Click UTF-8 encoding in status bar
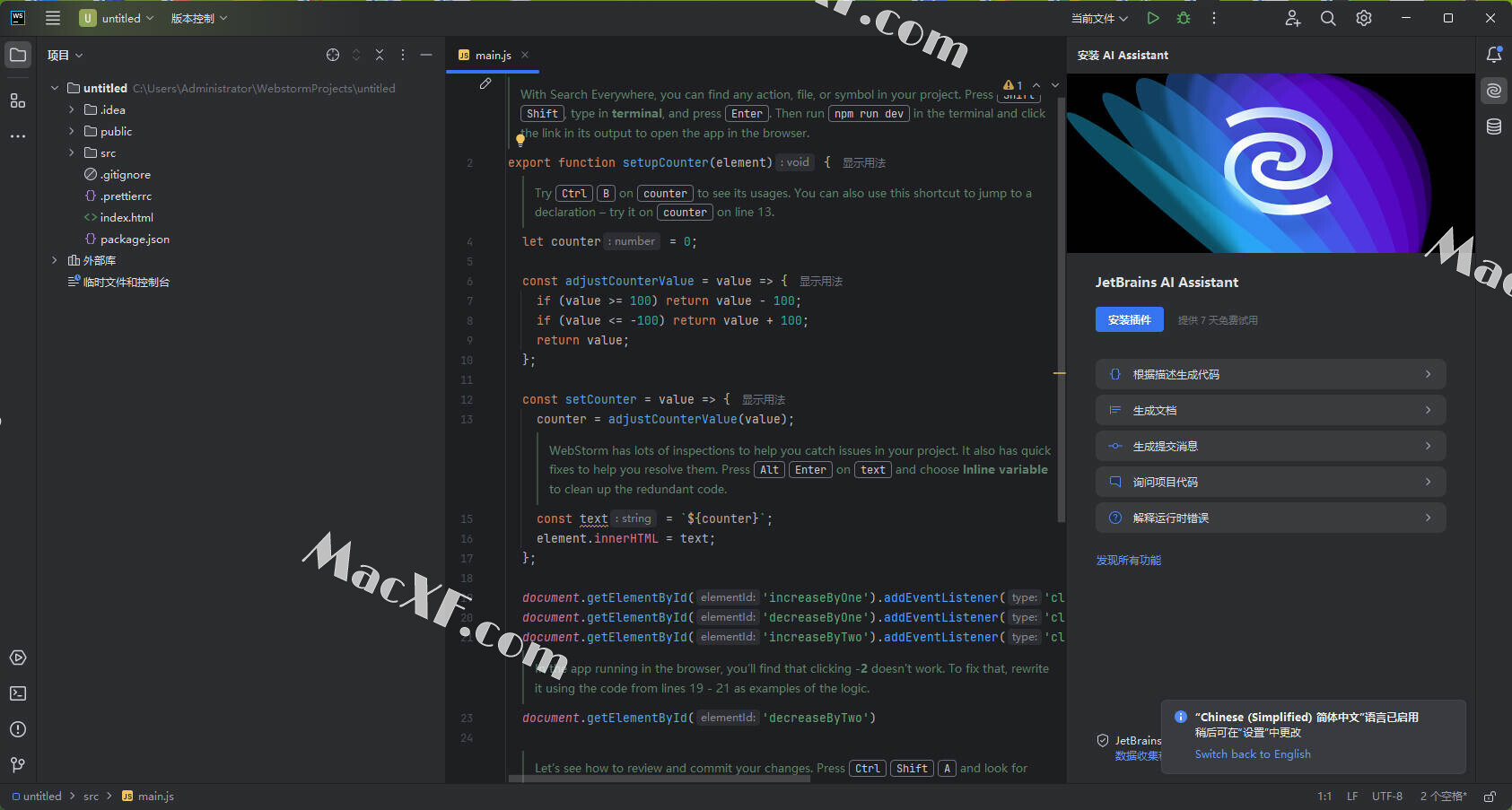This screenshot has height=810, width=1512. [x=1387, y=797]
